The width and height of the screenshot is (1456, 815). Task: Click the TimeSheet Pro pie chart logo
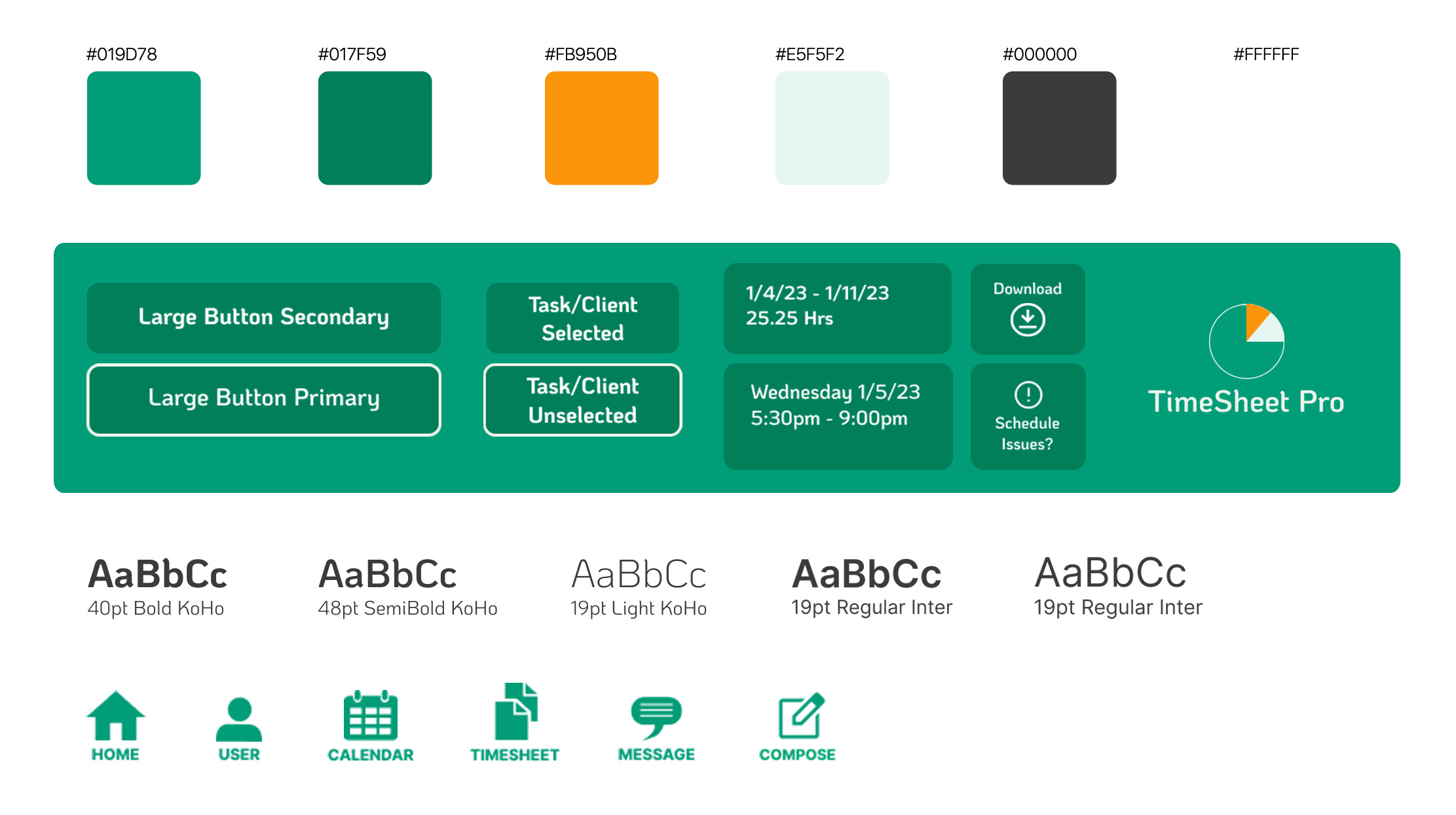[x=1246, y=341]
